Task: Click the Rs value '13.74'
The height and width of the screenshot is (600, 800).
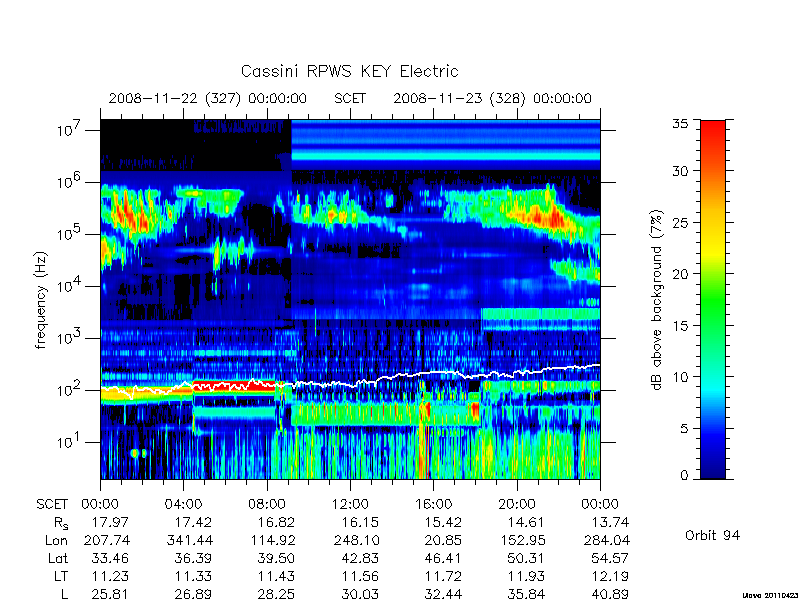Action: coord(610,522)
